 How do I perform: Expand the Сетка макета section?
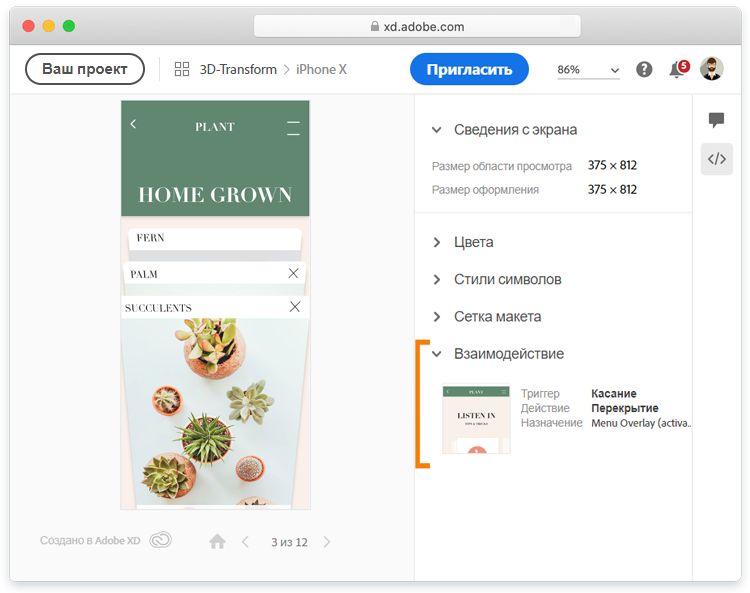pos(436,317)
